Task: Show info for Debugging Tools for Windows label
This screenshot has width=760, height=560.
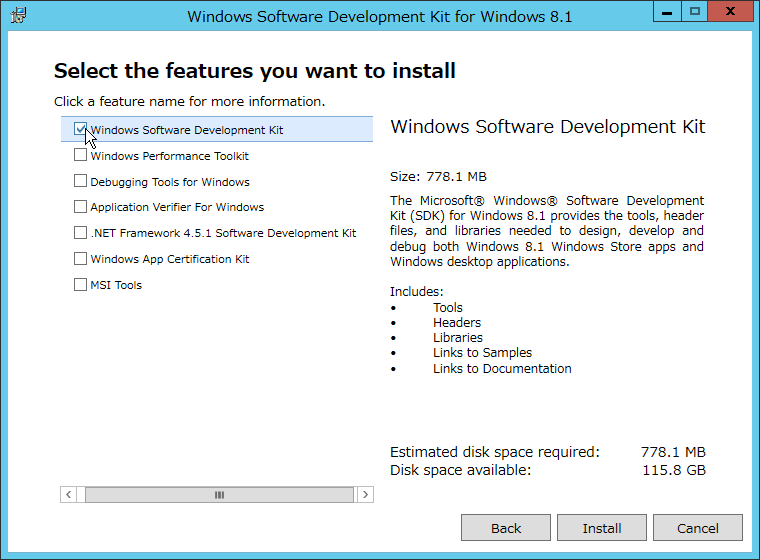Action: (170, 182)
